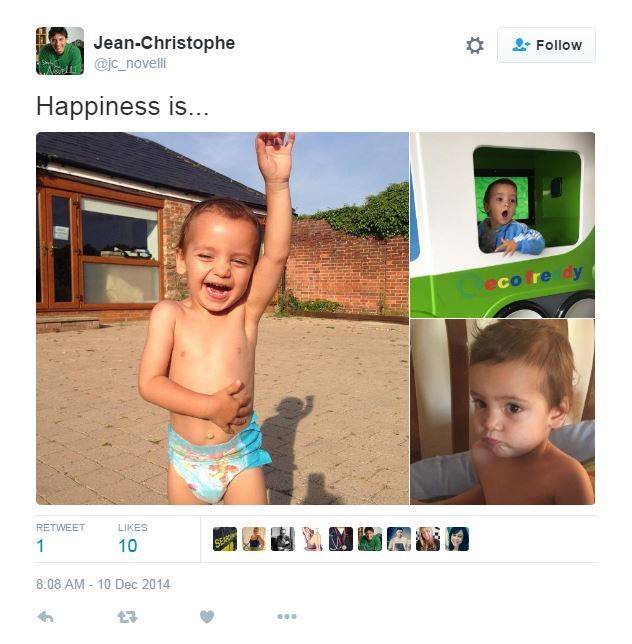This screenshot has height=644, width=632.
Task: Follow the @jc_novelli account
Action: click(x=546, y=45)
